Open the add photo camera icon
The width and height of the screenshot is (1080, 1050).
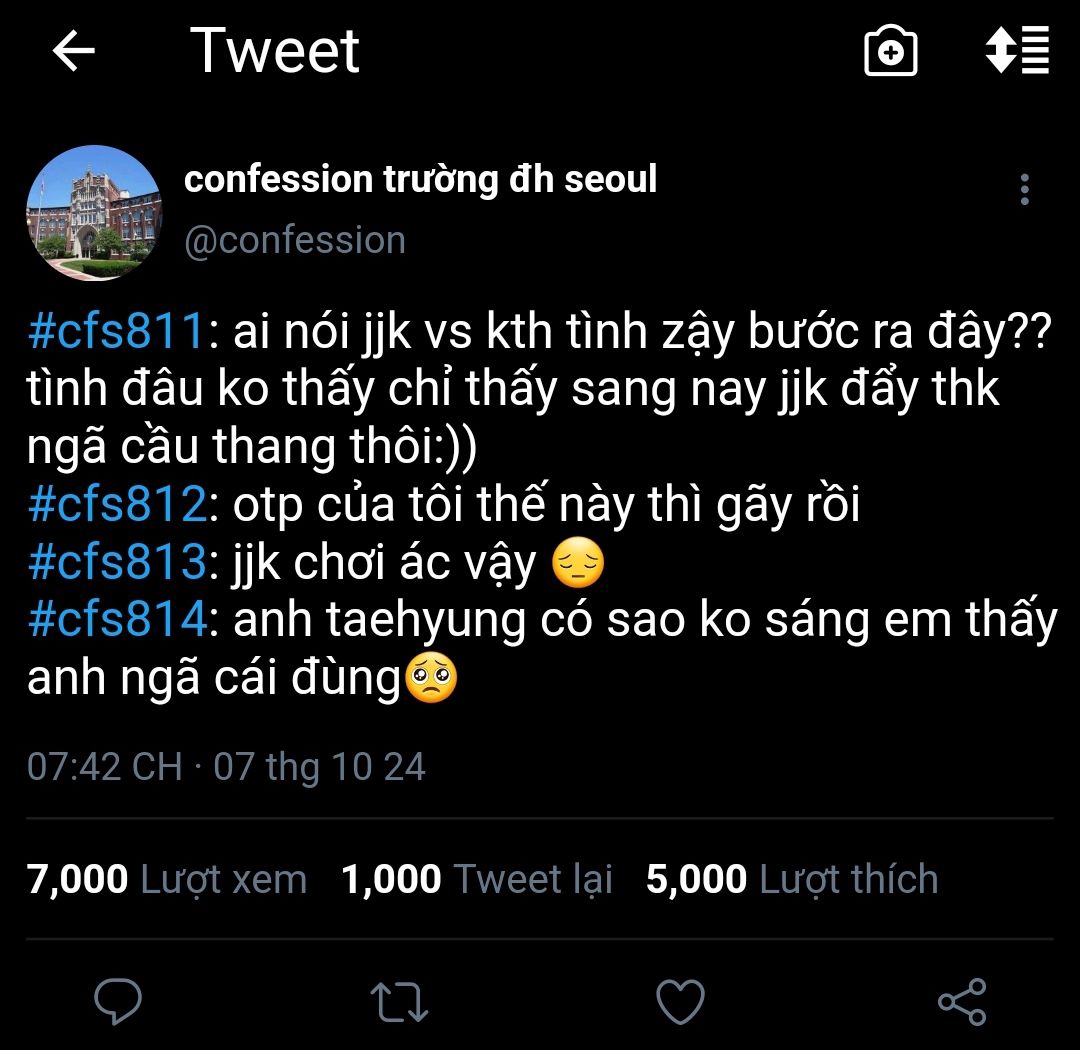coord(889,51)
